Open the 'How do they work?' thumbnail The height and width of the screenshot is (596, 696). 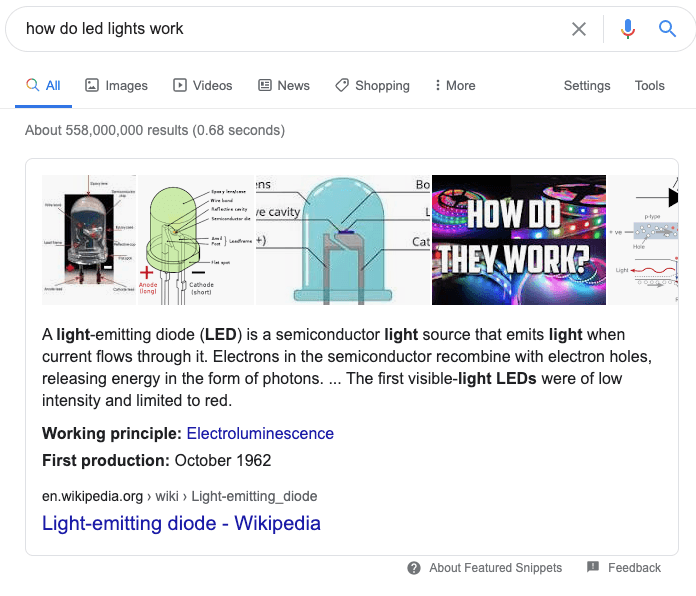[519, 240]
